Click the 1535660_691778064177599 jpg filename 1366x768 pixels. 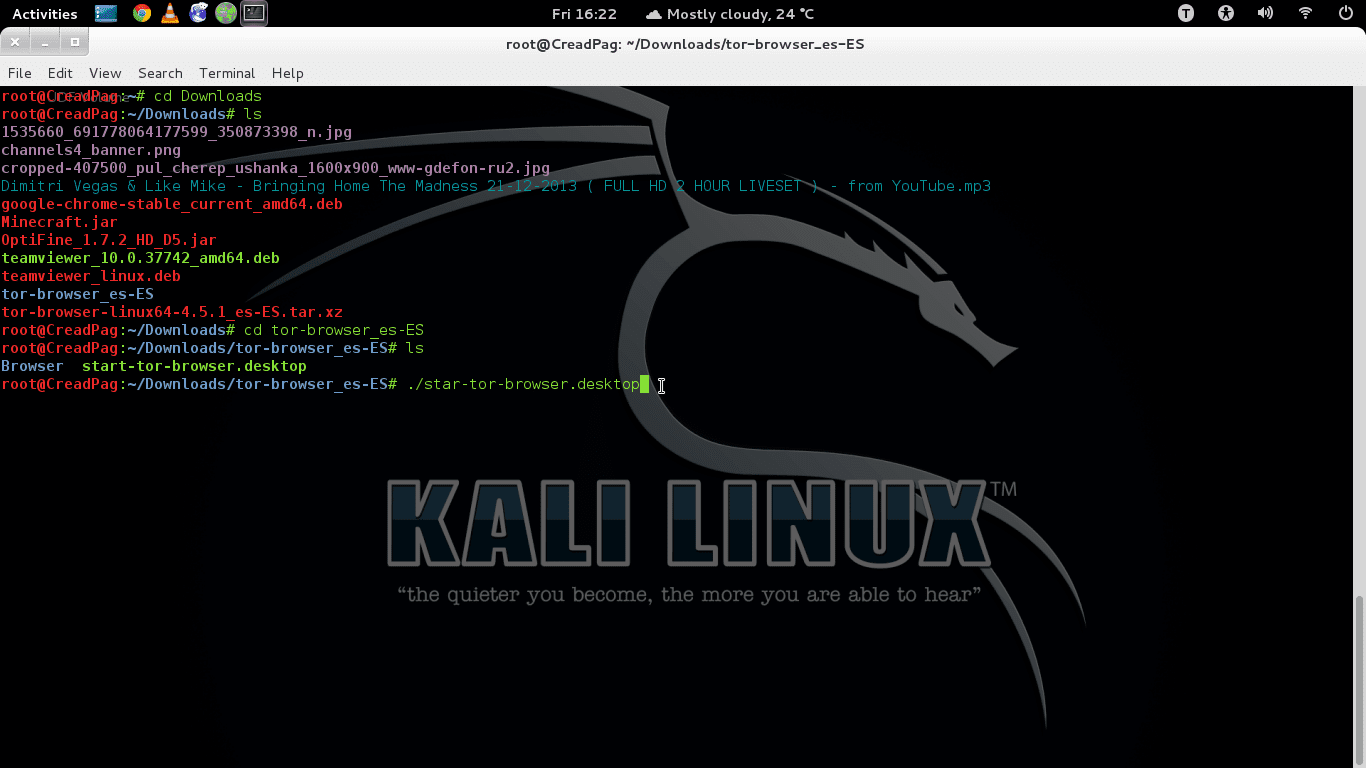(176, 132)
